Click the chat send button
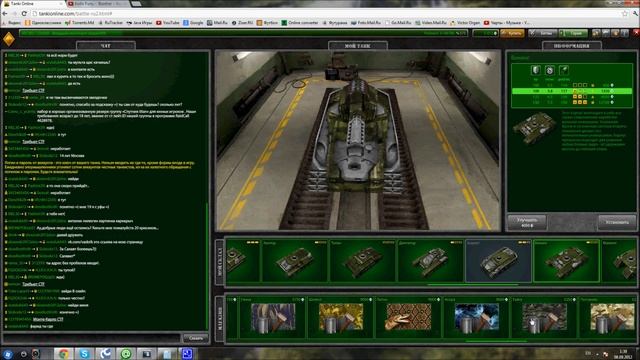640x360 pixels. point(196,338)
